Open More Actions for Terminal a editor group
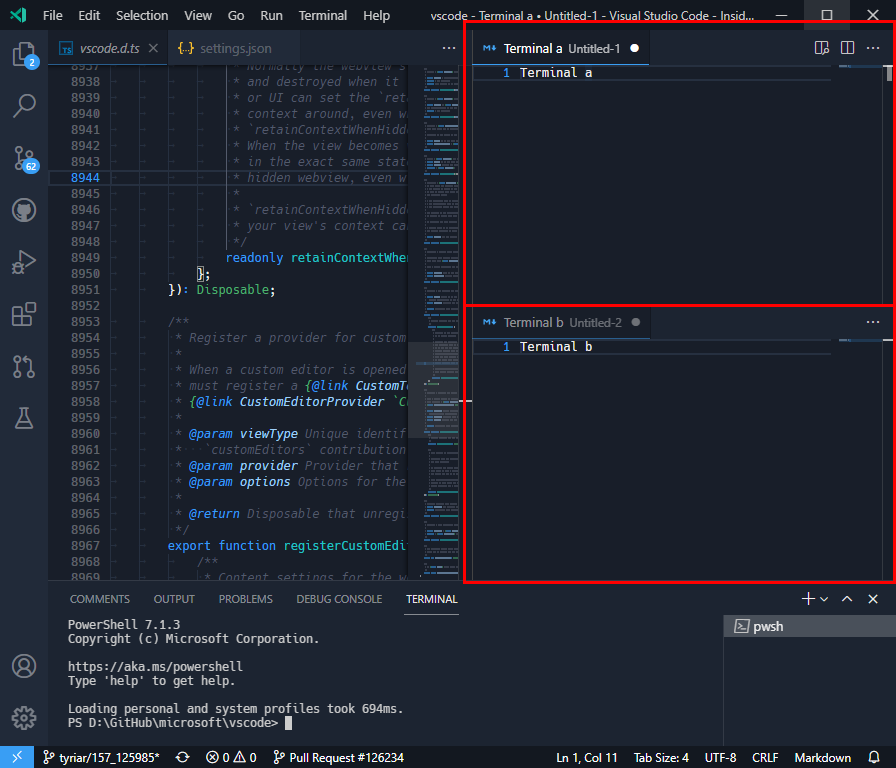Image resolution: width=896 pixels, height=768 pixels. (x=873, y=48)
